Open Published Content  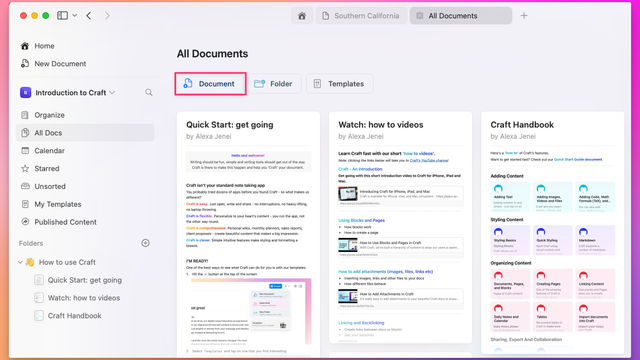coord(85,222)
